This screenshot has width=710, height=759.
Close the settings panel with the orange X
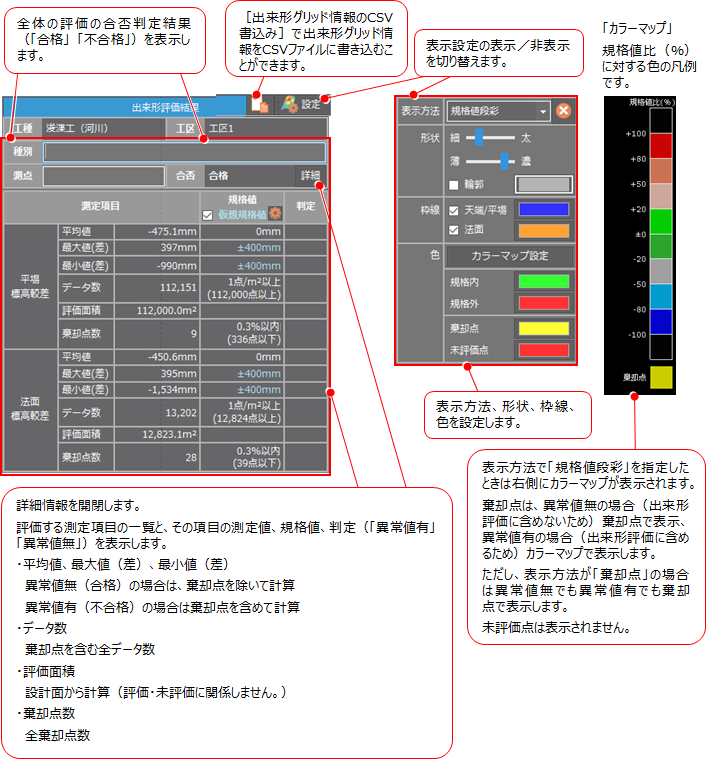564,111
